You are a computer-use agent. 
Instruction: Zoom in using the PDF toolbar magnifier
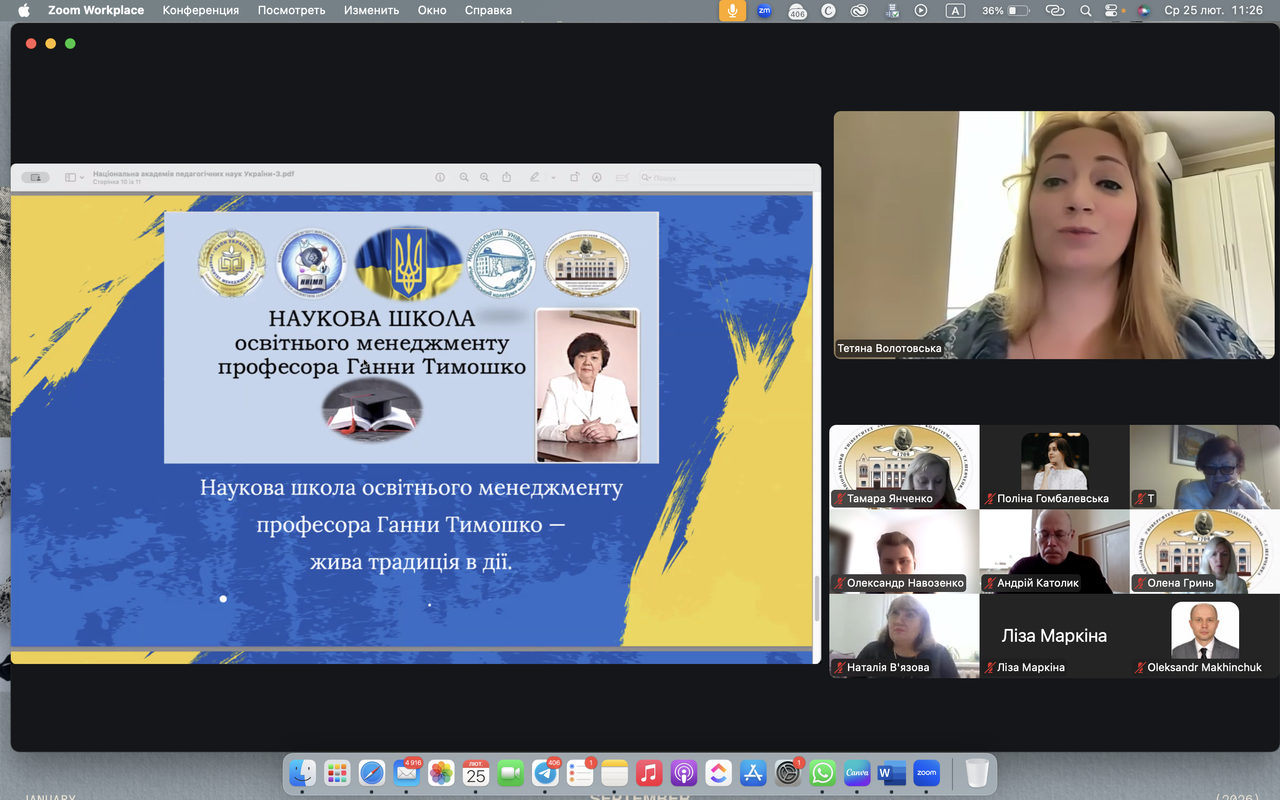pyautogui.click(x=485, y=177)
